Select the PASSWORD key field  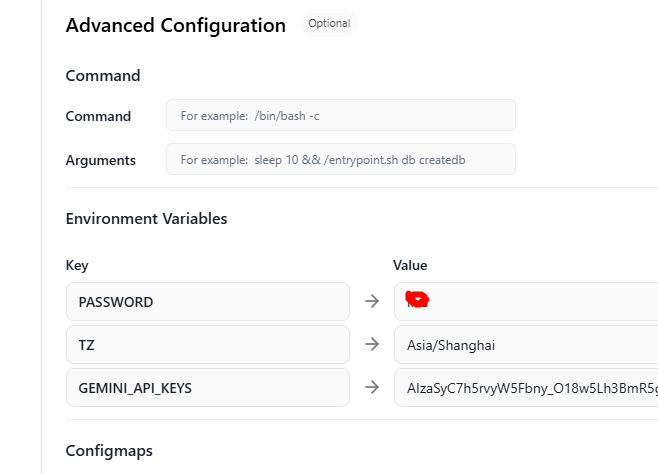pyautogui.click(x=208, y=301)
